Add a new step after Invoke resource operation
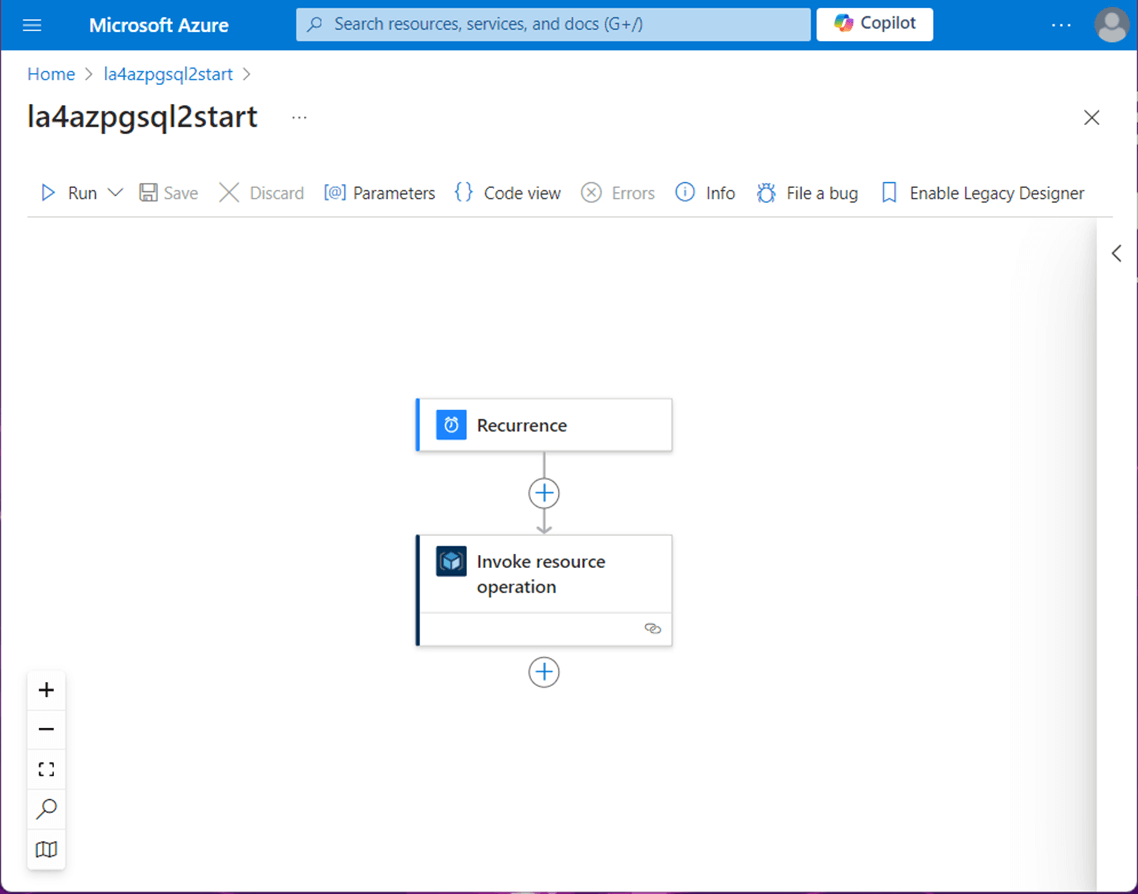The width and height of the screenshot is (1138, 894). pos(544,672)
